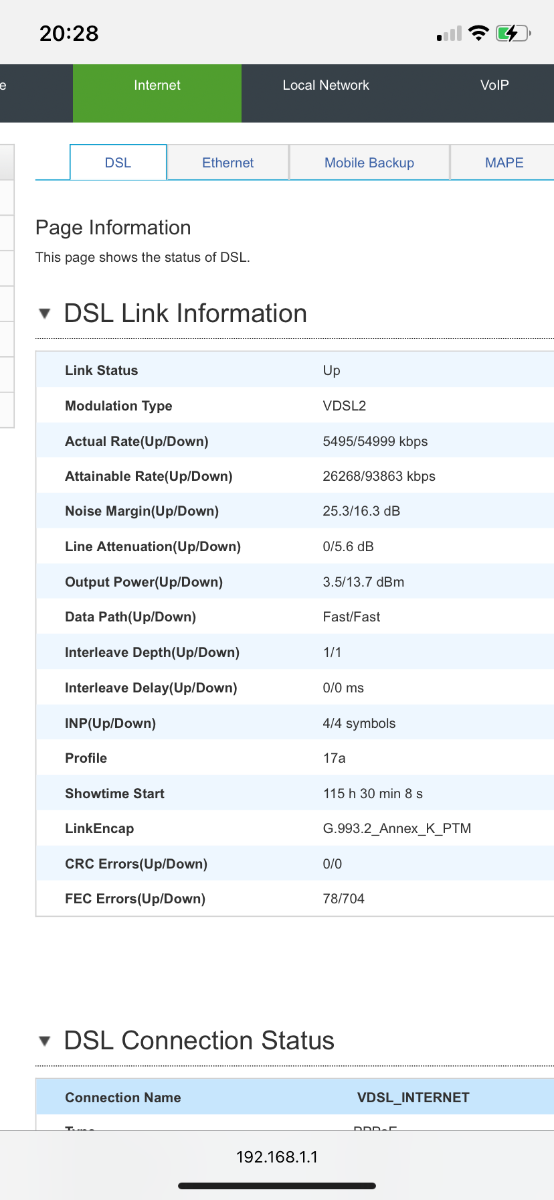The width and height of the screenshot is (554, 1200).
Task: Tap the cellular signal bars icon
Action: pos(450,34)
